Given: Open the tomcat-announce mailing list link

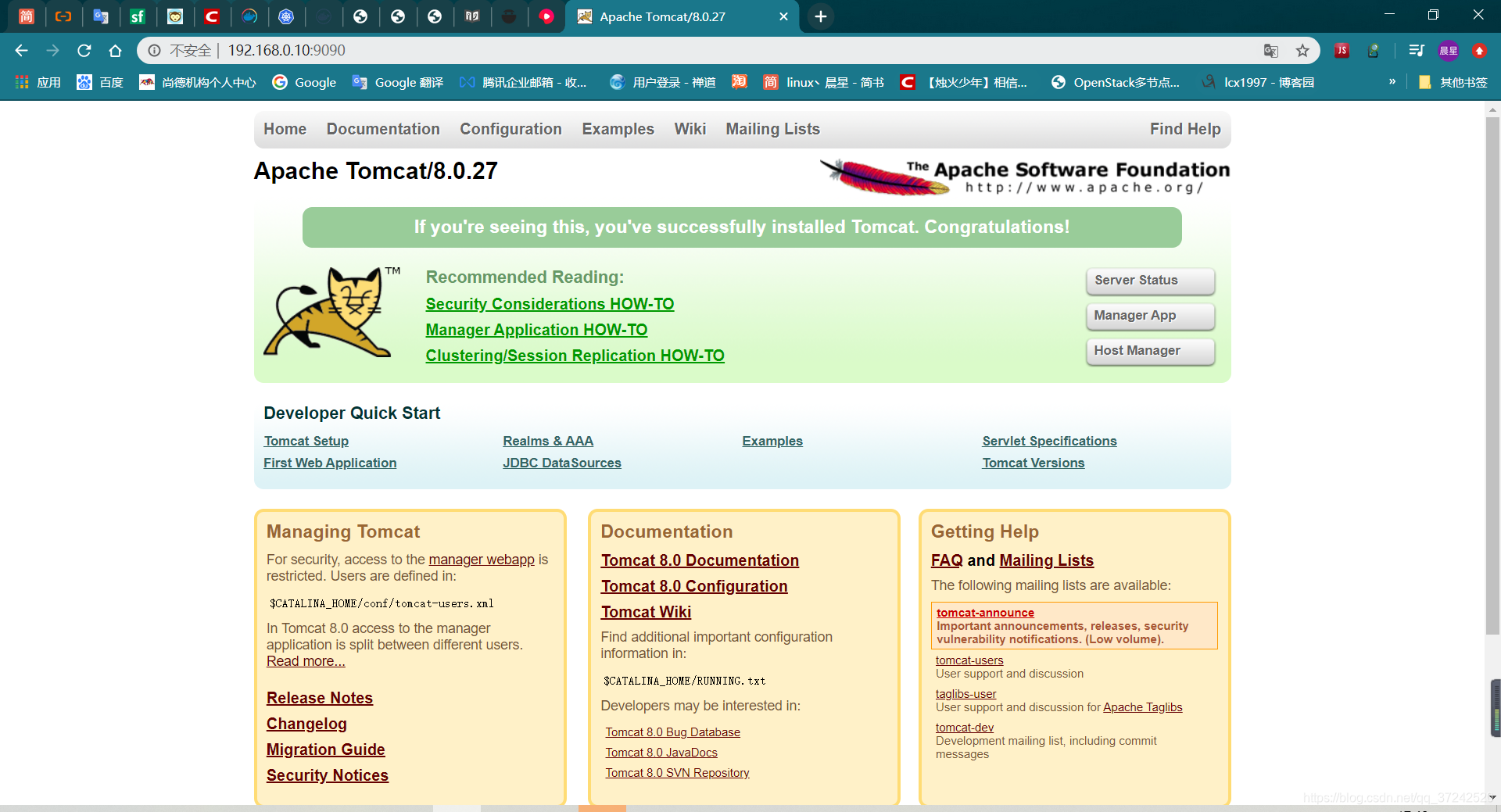Looking at the screenshot, I should click(985, 613).
